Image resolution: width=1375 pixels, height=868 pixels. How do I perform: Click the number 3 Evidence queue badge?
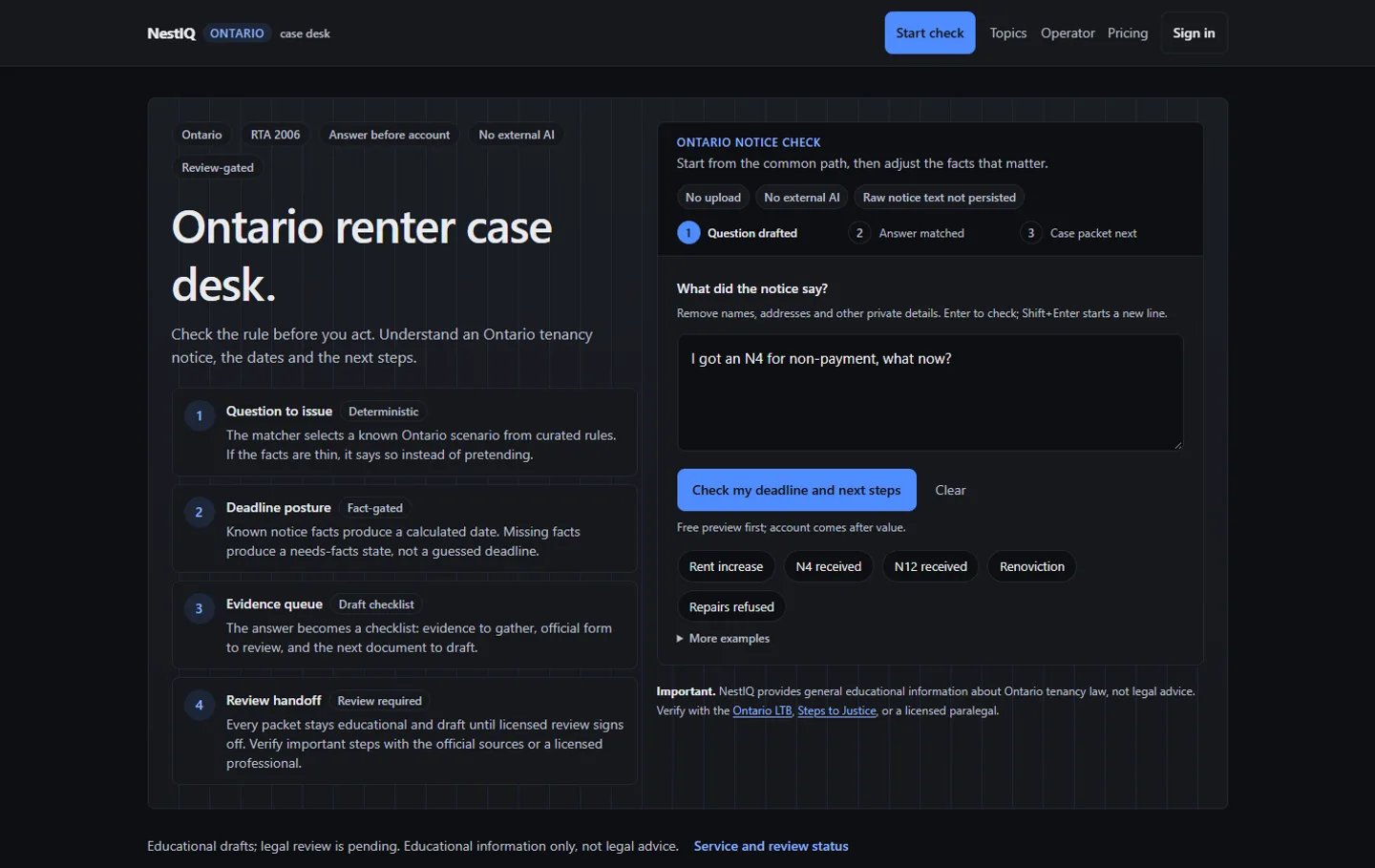pos(199,608)
